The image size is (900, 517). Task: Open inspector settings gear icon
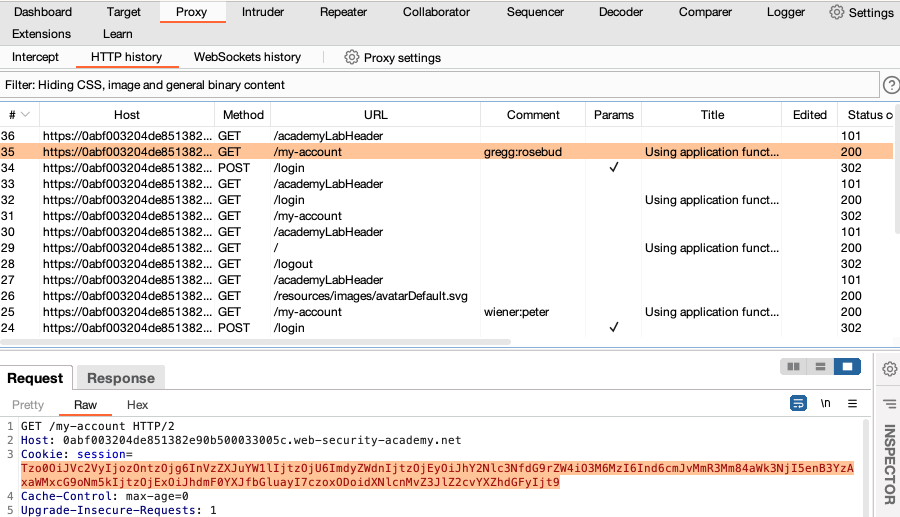tap(890, 369)
